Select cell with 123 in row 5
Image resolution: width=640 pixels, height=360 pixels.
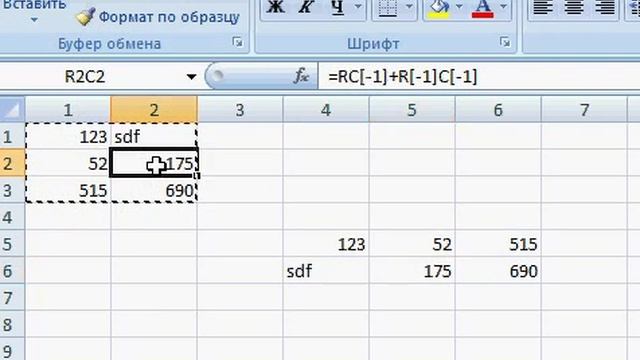[326, 244]
